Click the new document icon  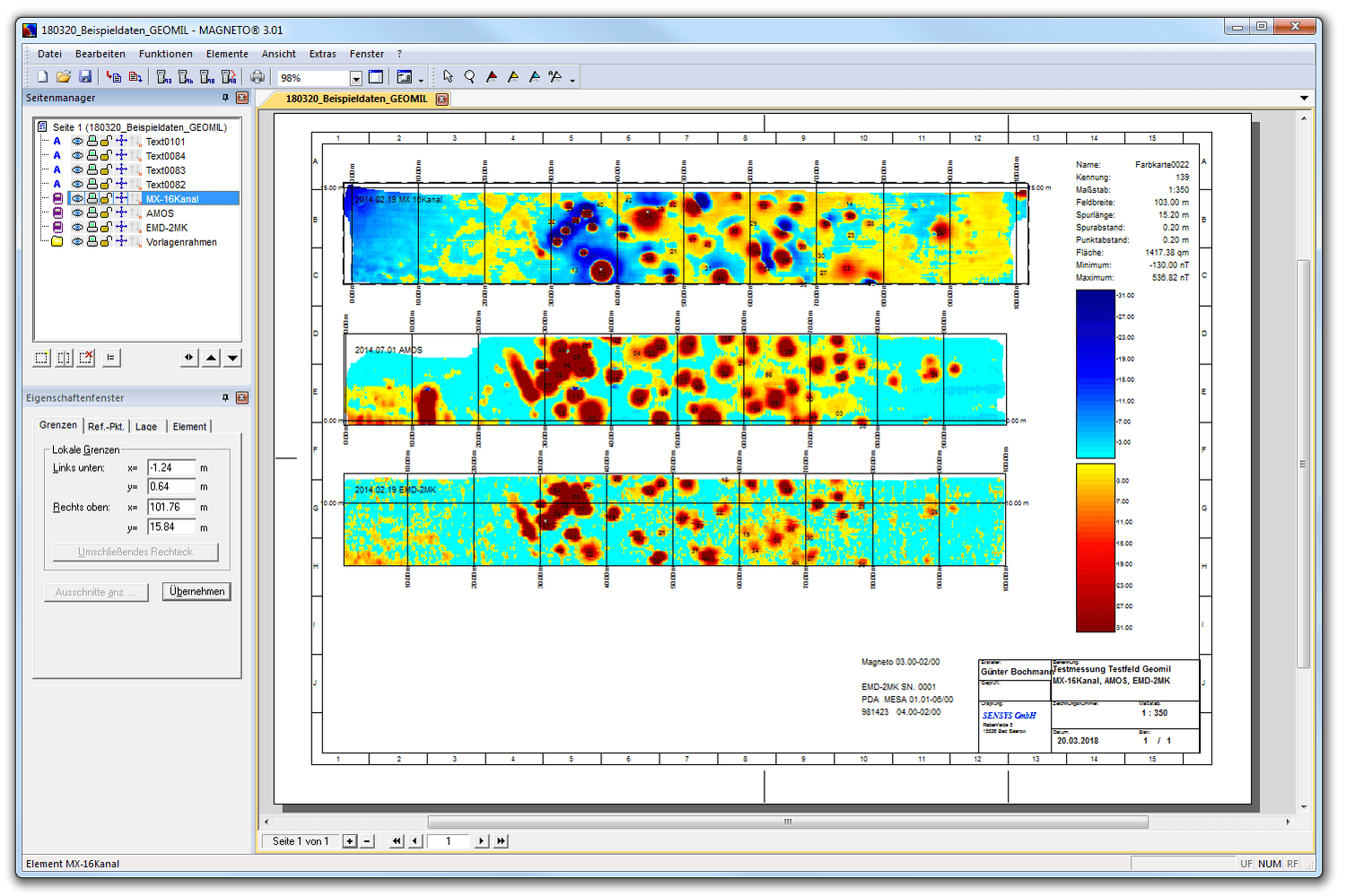tap(41, 77)
